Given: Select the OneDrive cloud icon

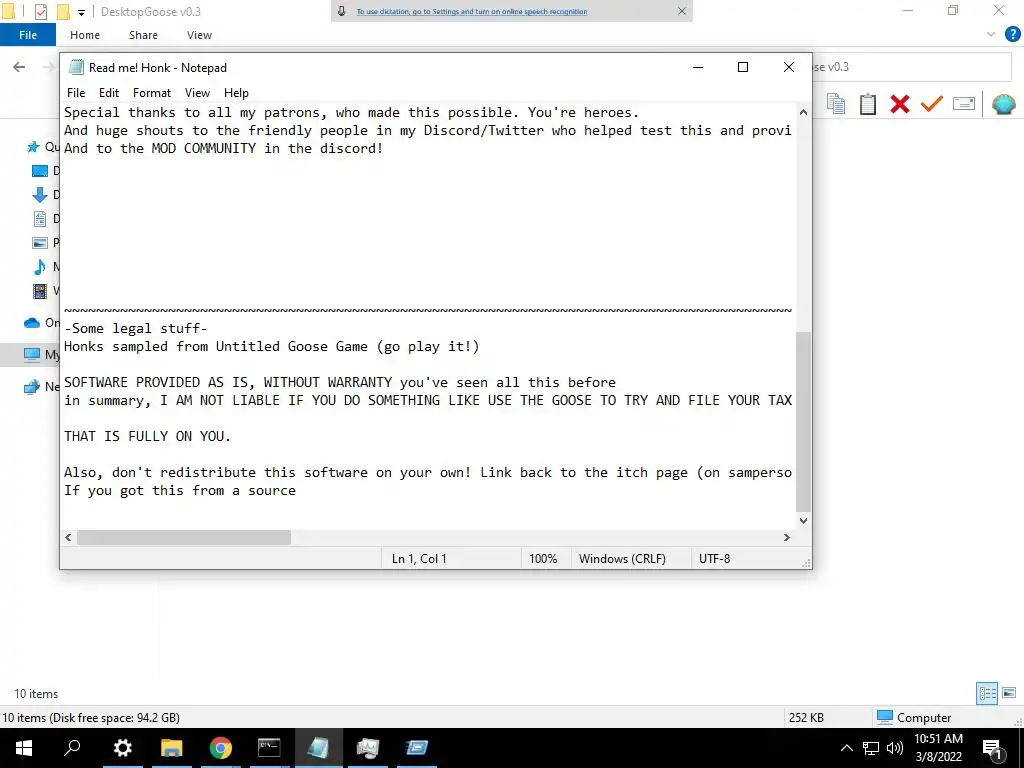Looking at the screenshot, I should pos(32,323).
